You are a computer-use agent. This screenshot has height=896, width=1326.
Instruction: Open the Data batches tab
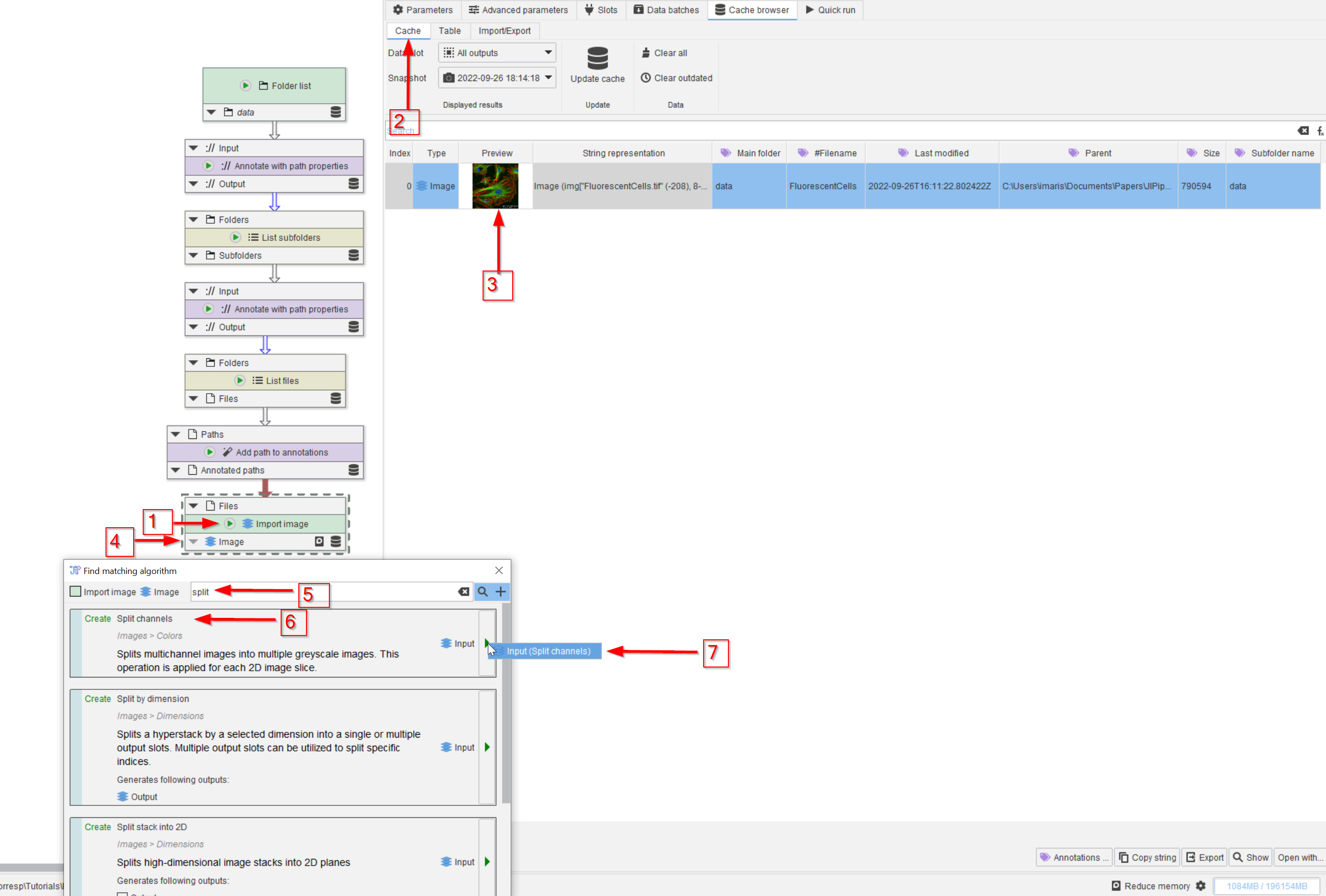point(666,10)
